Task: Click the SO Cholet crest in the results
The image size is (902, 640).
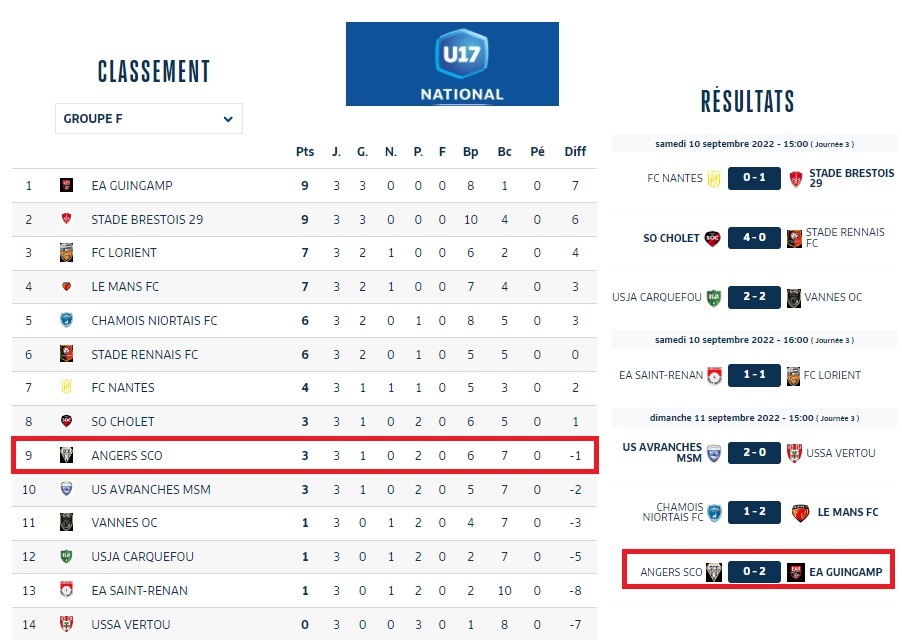Action: (x=711, y=239)
